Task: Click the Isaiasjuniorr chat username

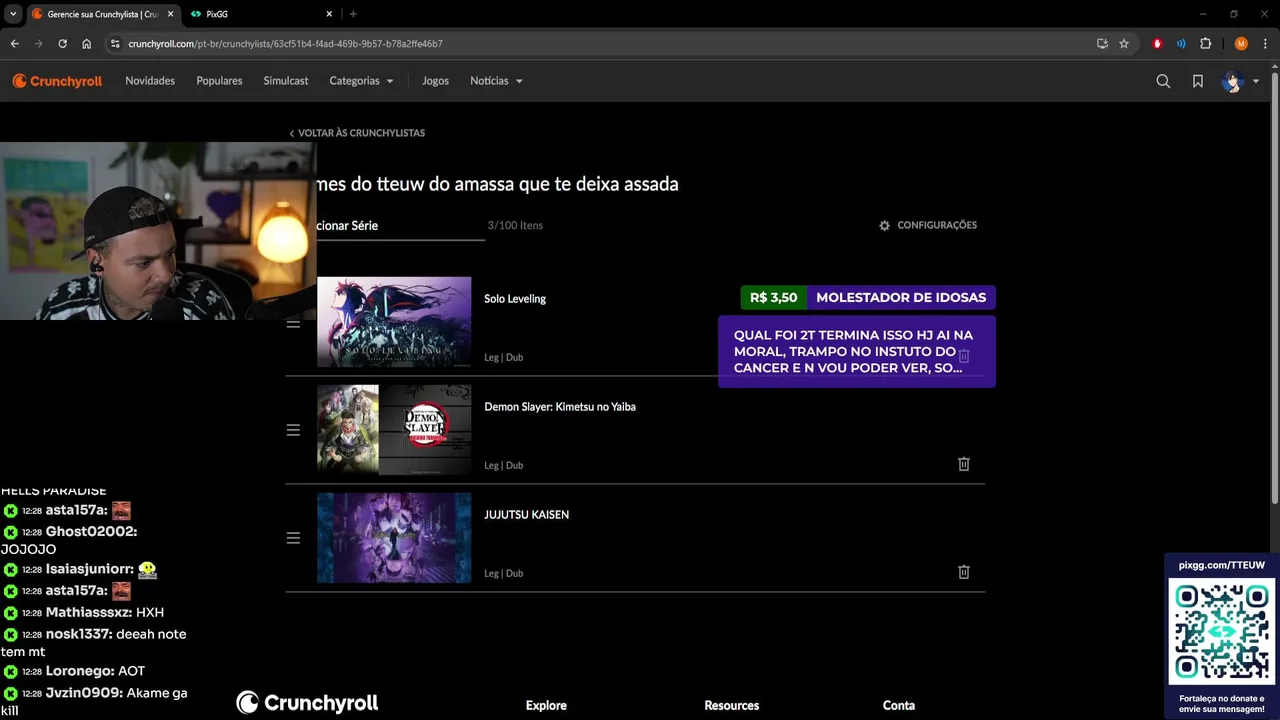Action: [90, 570]
